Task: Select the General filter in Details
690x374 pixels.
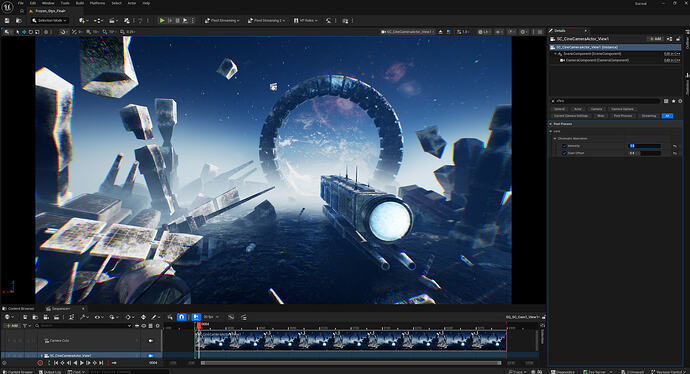Action: pos(559,109)
